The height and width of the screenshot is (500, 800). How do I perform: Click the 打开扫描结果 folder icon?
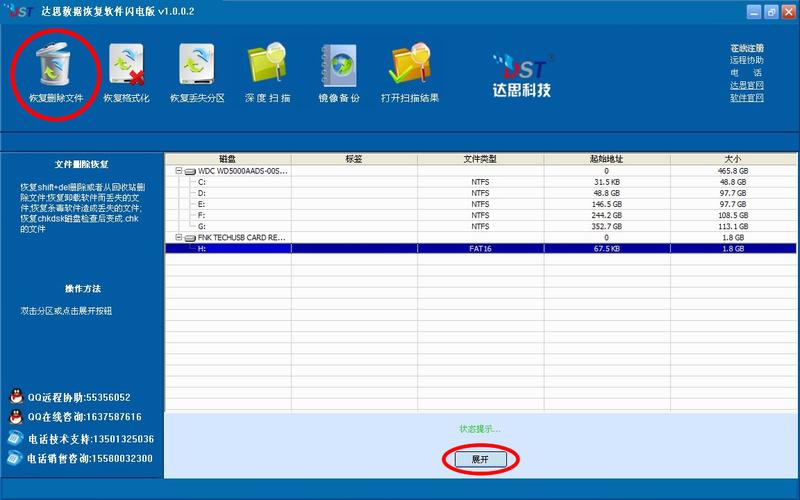(410, 63)
